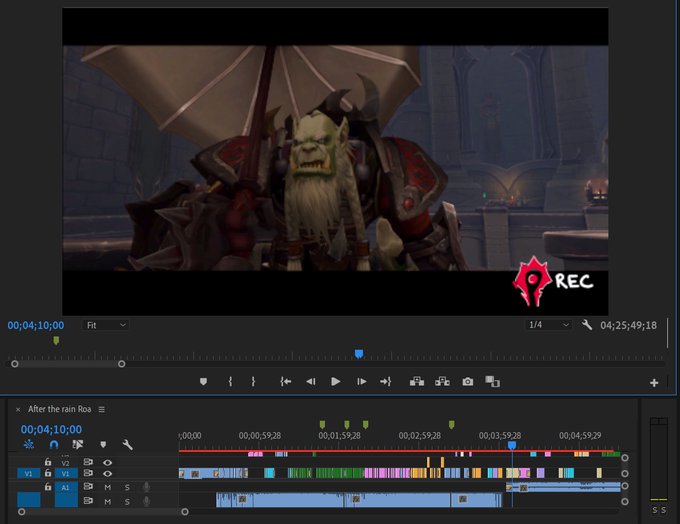Toggle the A1 track lock
This screenshot has width=680, height=524.
pos(48,487)
